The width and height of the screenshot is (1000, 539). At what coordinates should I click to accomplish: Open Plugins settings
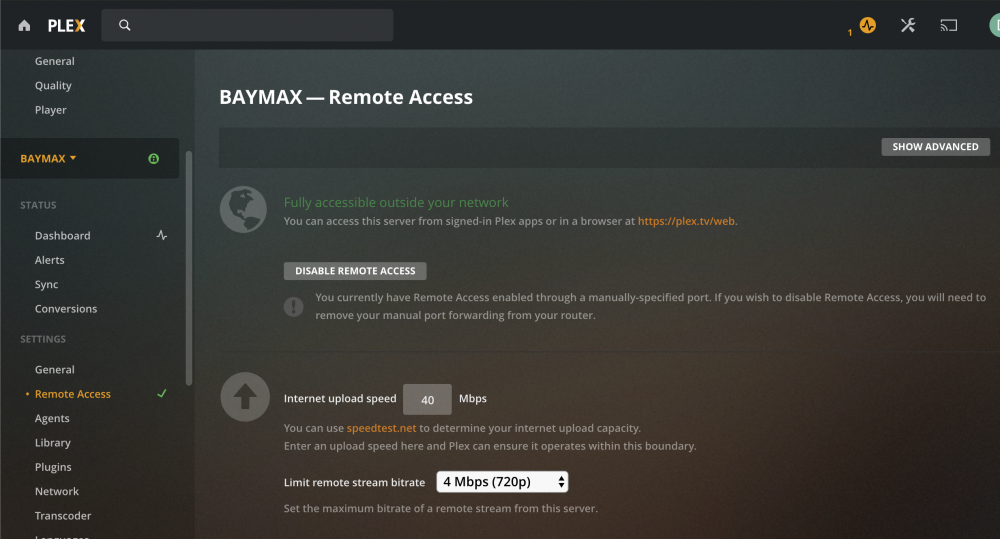point(53,467)
